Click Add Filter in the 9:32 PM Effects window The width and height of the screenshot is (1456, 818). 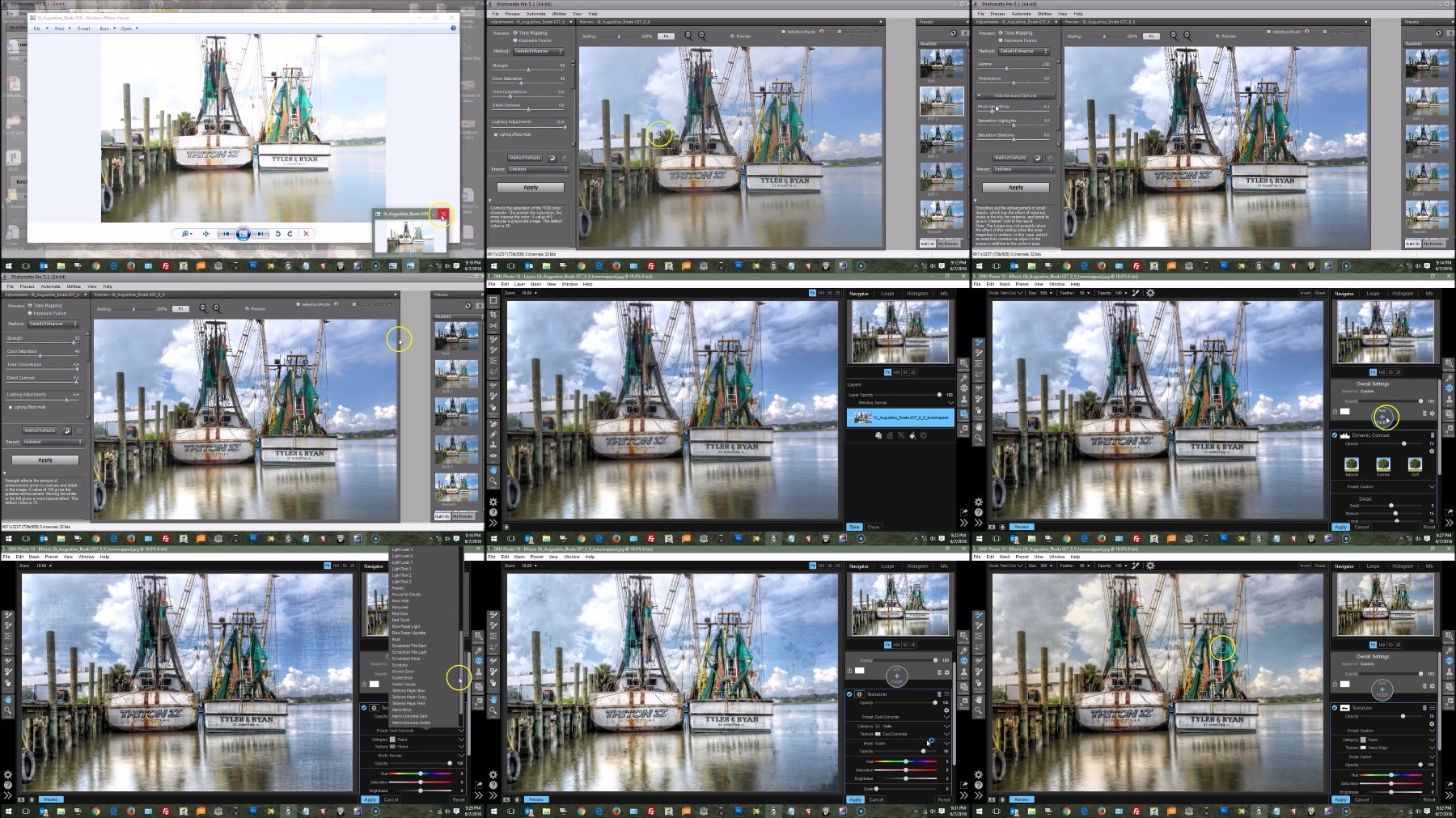(x=1382, y=690)
